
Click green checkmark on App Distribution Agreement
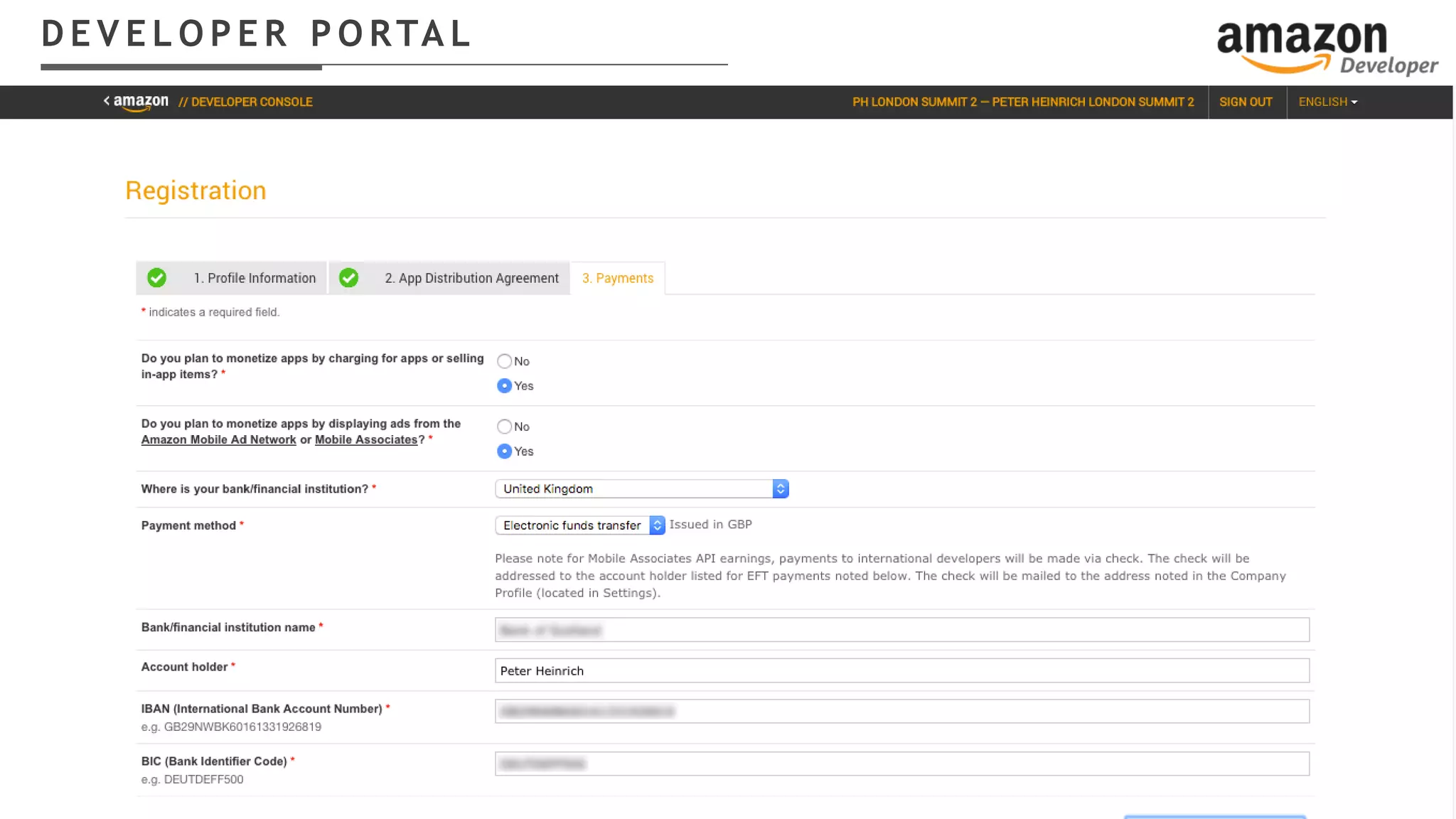coord(348,278)
